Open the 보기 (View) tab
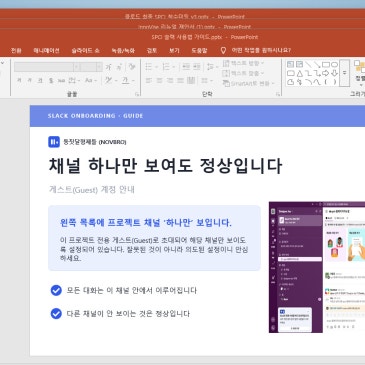This screenshot has height=365, width=365. (x=174, y=51)
